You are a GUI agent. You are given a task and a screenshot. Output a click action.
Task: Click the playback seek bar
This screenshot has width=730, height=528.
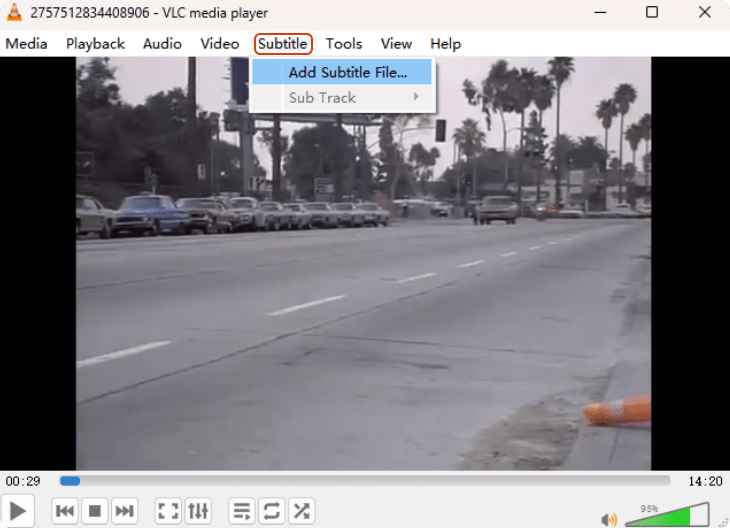pyautogui.click(x=365, y=481)
